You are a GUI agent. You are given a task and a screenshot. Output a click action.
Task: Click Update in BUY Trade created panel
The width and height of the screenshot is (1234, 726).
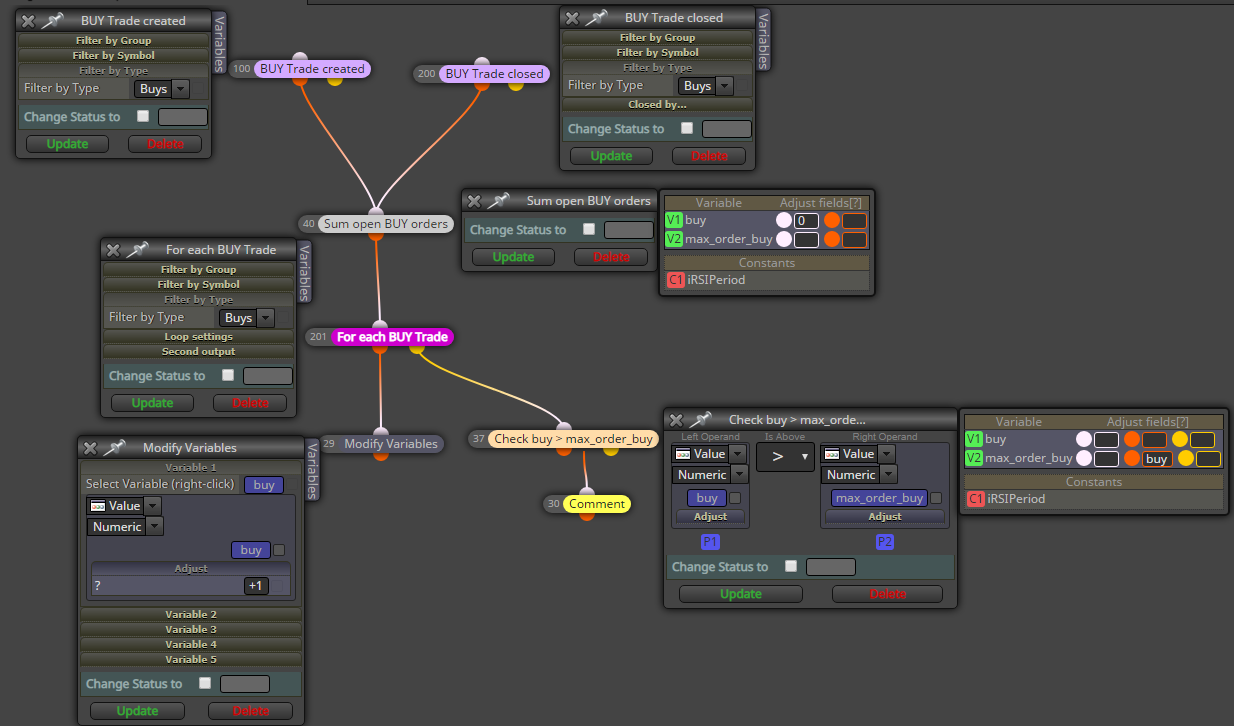(x=68, y=144)
